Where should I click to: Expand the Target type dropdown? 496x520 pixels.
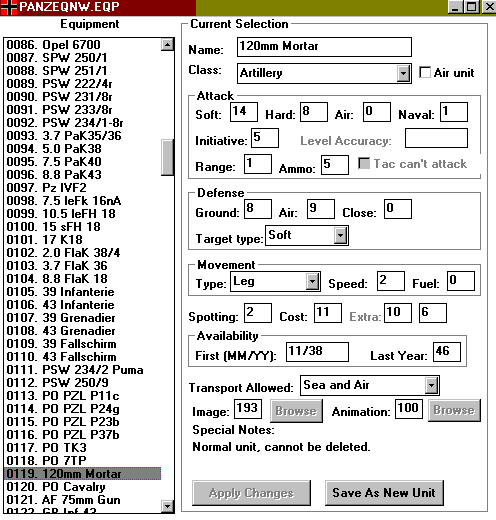(x=340, y=236)
